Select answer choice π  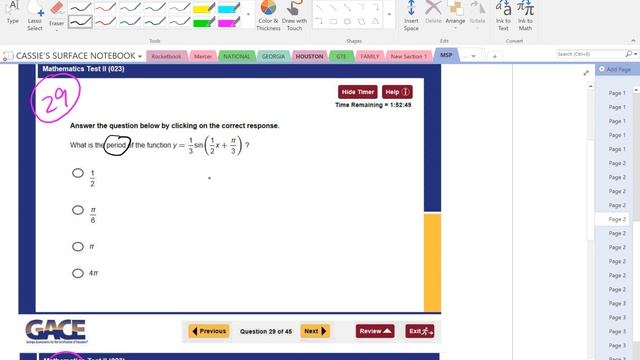pos(78,247)
